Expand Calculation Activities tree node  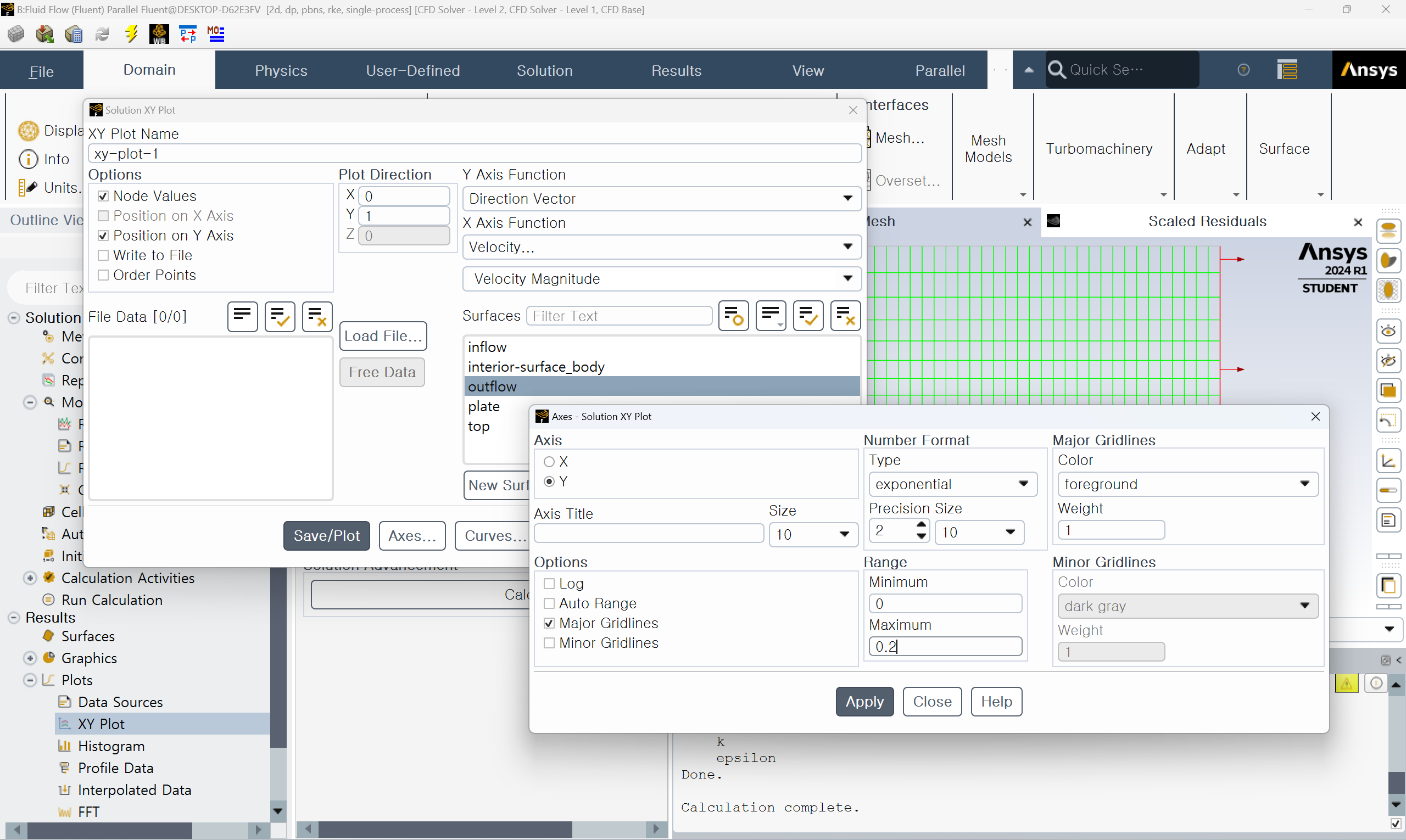pos(31,578)
